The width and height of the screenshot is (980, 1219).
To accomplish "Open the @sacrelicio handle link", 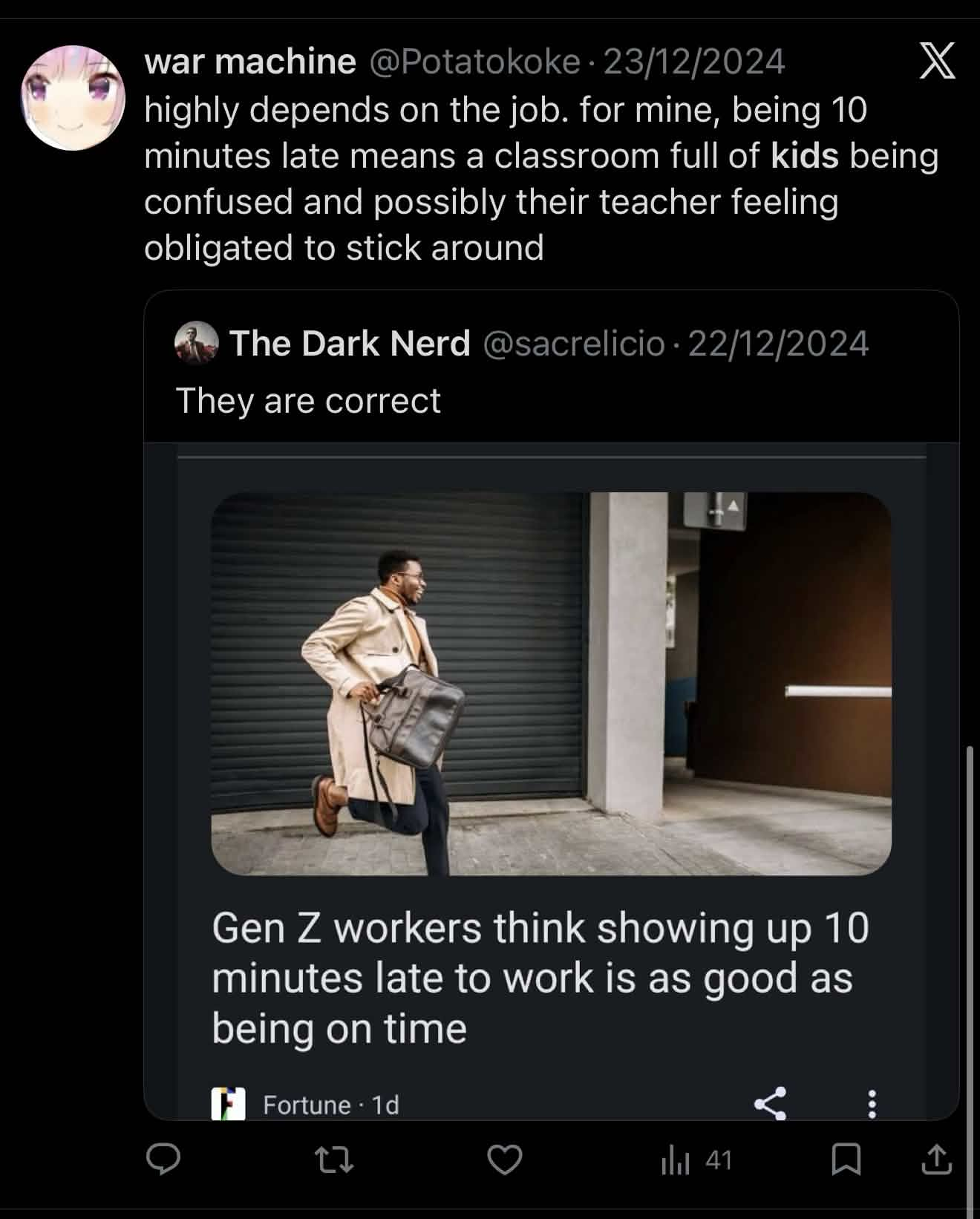I will tap(574, 344).
